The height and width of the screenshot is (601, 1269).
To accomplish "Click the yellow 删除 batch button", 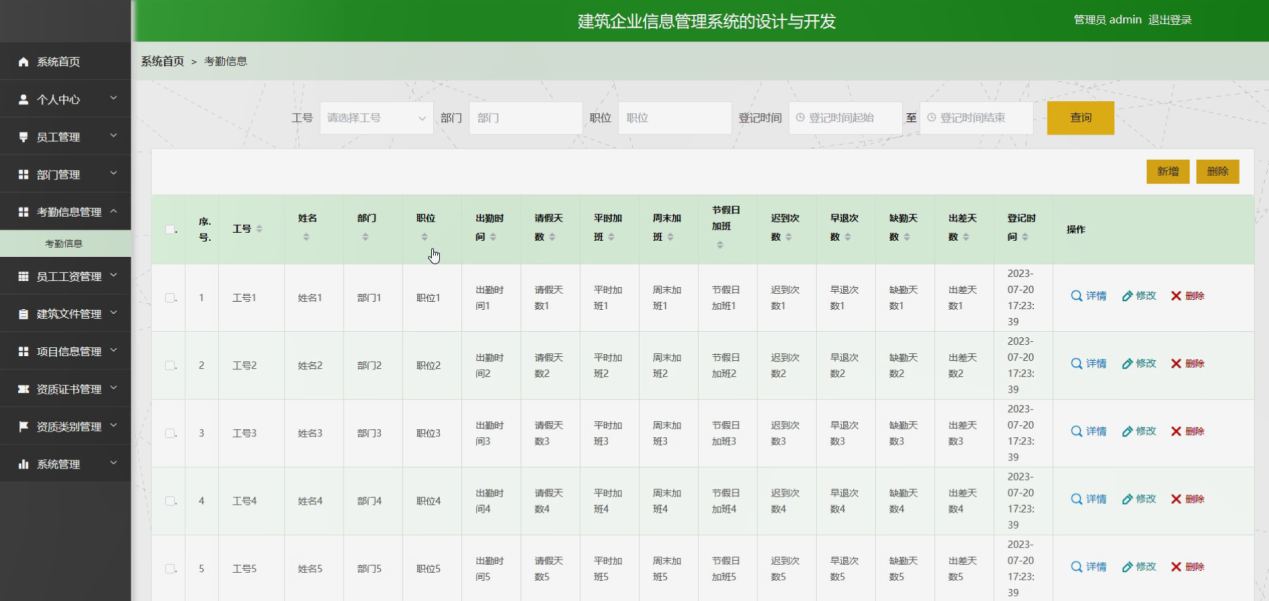I will pos(1217,171).
